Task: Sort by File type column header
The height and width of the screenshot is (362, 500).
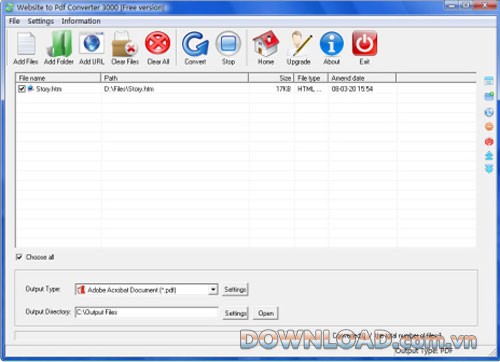Action: pos(311,78)
